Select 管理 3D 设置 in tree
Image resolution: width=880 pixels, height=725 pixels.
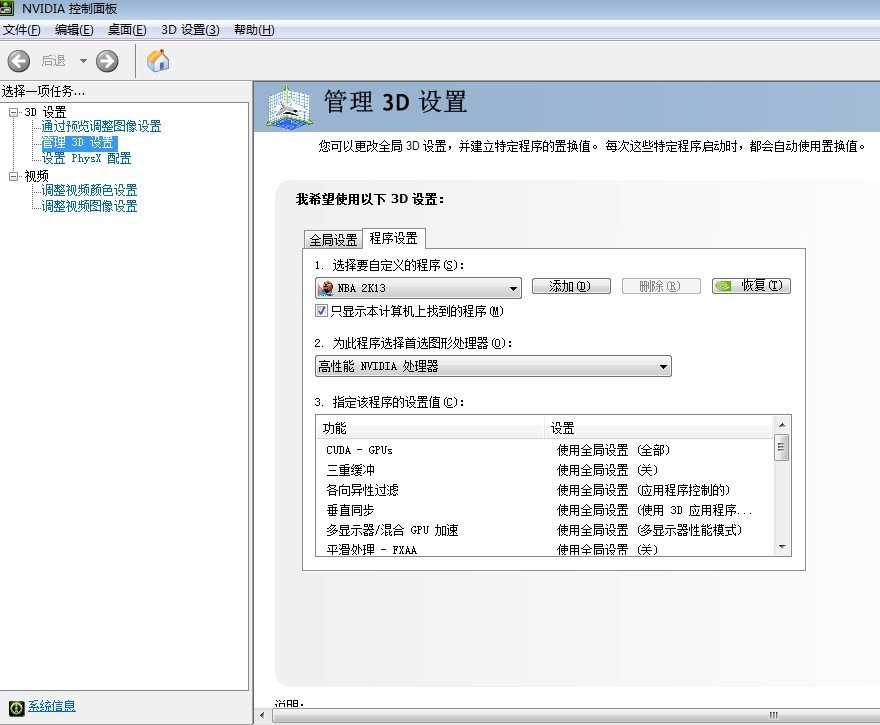(x=79, y=143)
